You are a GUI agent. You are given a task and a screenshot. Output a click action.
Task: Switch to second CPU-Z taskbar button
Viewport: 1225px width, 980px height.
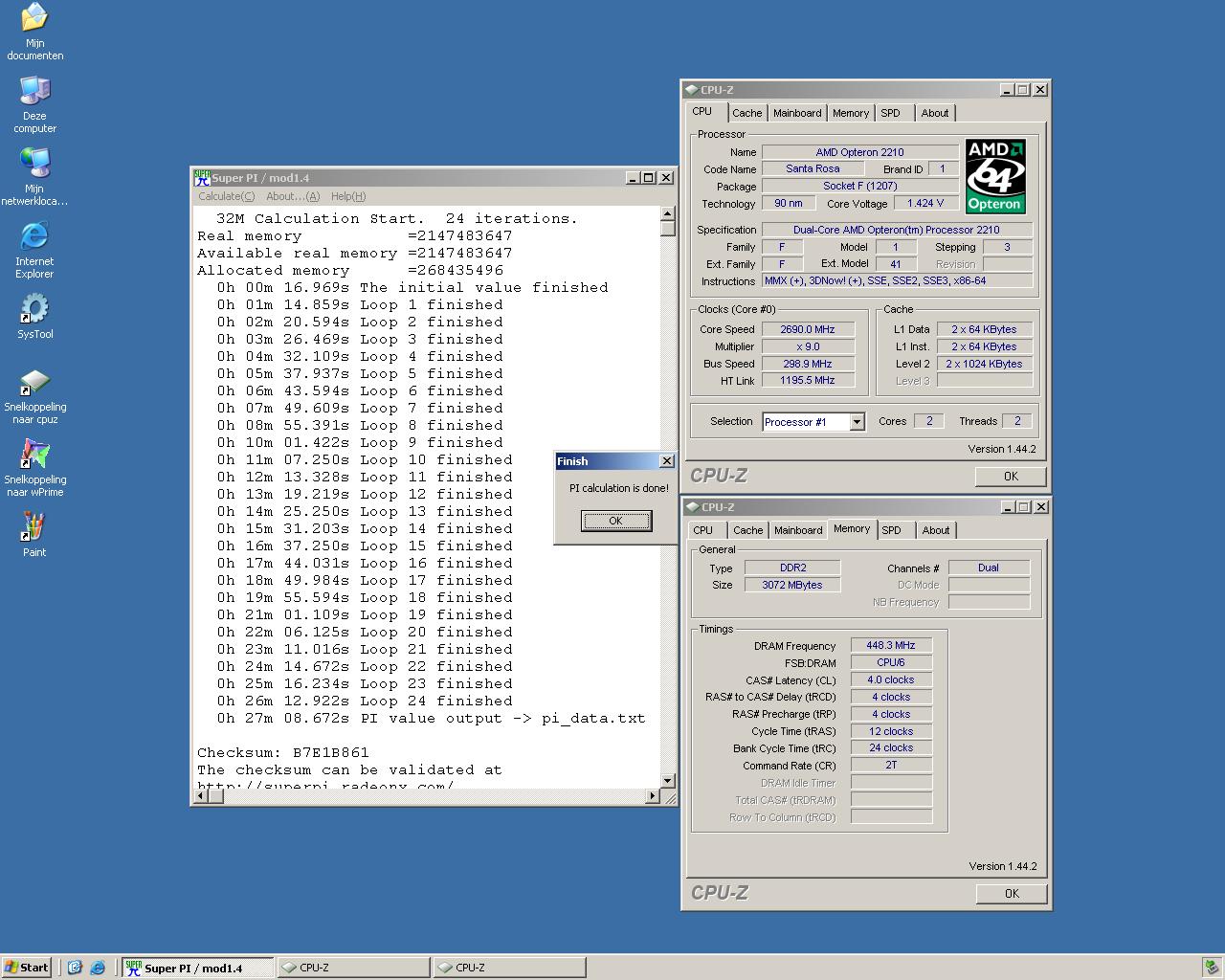(509, 968)
